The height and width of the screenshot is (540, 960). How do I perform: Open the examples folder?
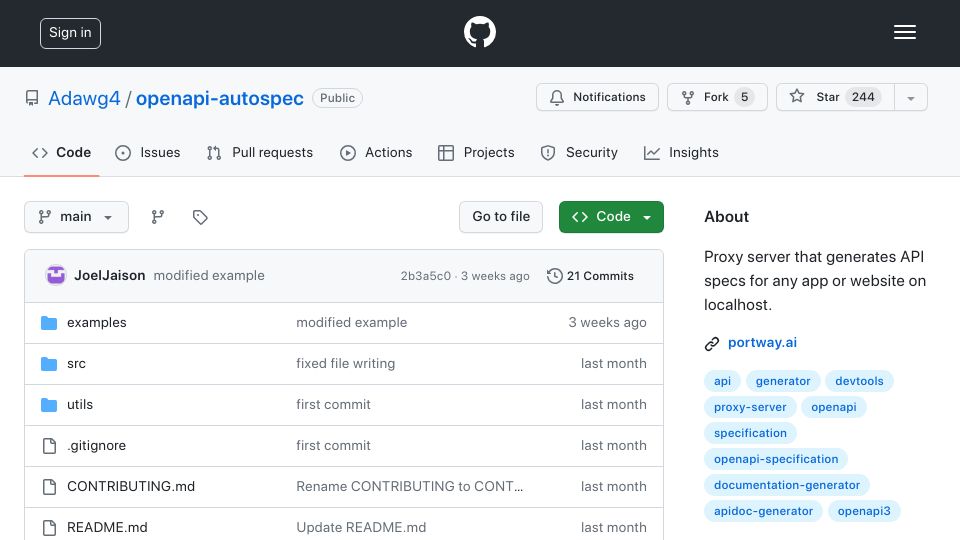[97, 323]
